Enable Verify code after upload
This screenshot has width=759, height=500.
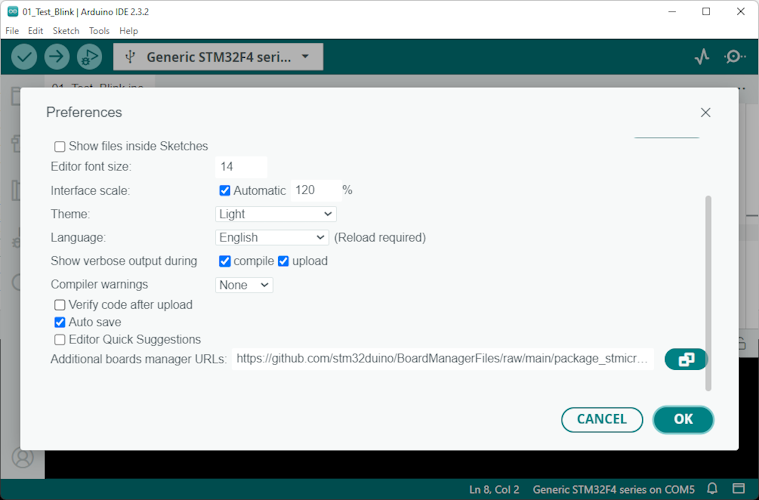[x=60, y=305]
